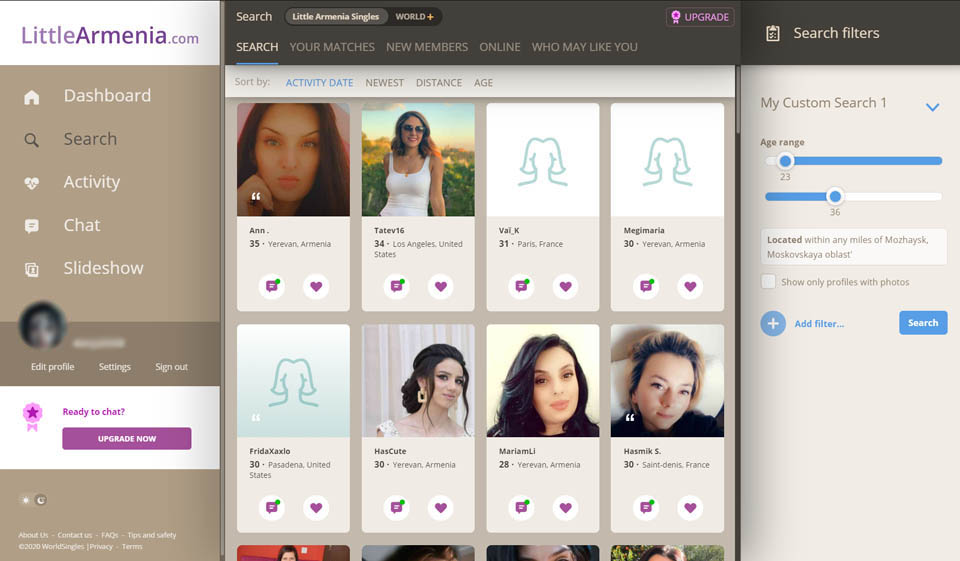Screen dimensions: 960x561
Task: Open the Slideshow icon in sidebar
Action: pyautogui.click(x=32, y=269)
